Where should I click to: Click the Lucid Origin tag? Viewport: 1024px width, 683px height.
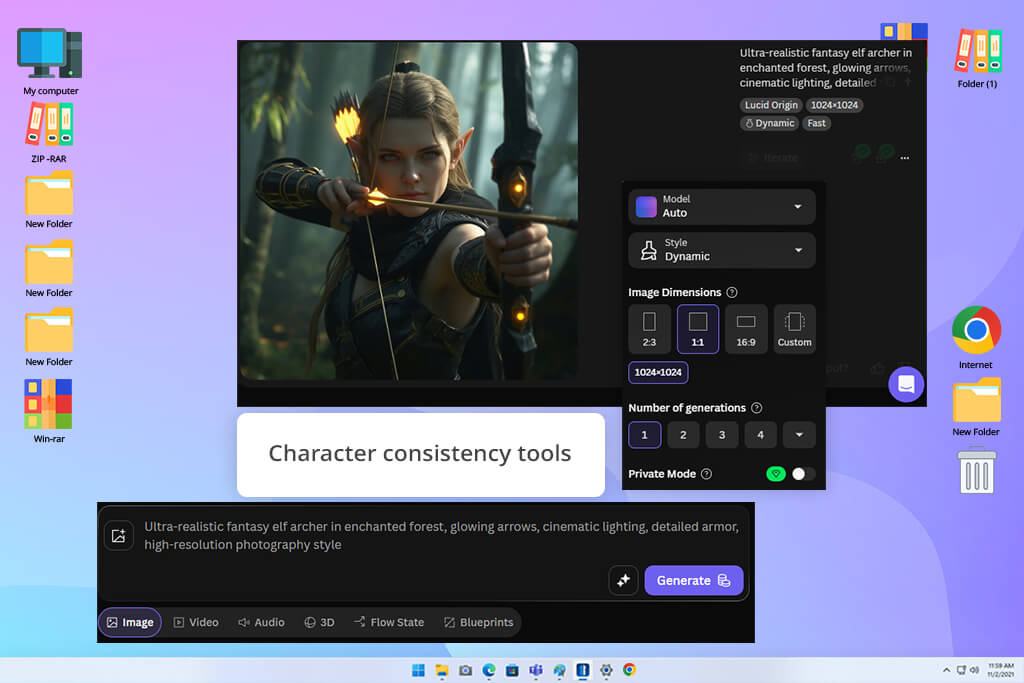(x=771, y=105)
